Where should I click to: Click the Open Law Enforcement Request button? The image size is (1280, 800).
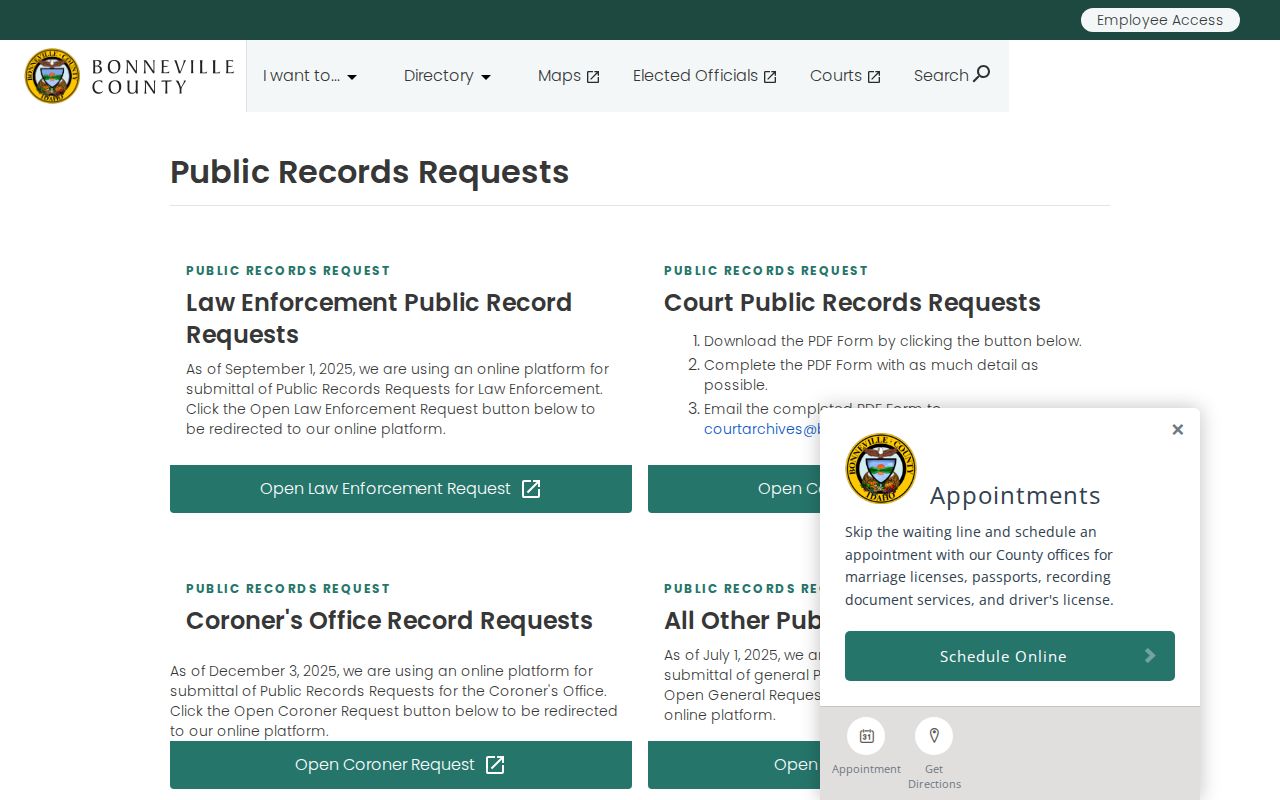pos(401,489)
